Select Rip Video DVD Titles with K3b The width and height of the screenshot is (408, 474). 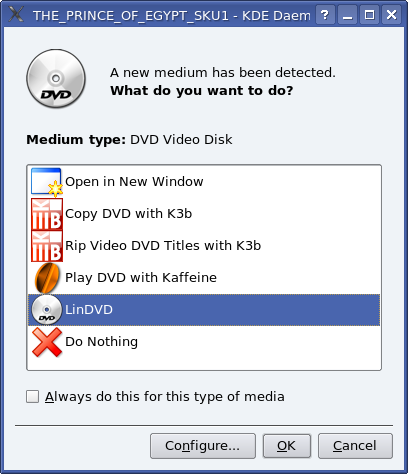pyautogui.click(x=204, y=246)
